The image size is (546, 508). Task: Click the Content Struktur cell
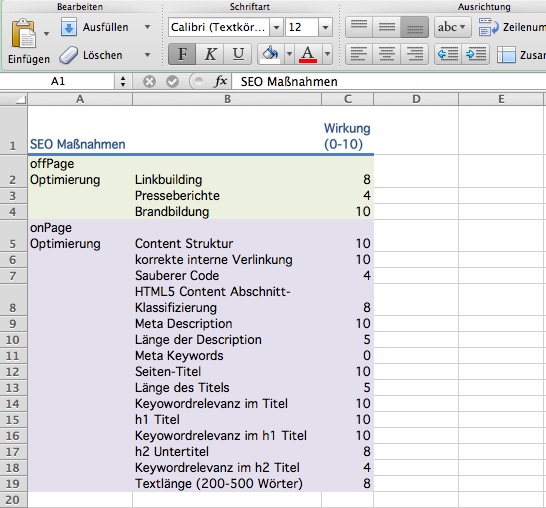pyautogui.click(x=227, y=235)
